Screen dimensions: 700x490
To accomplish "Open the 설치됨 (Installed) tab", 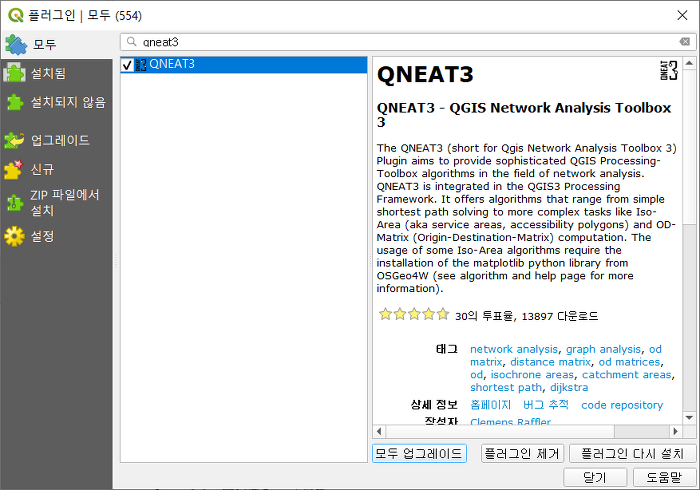I will pos(57,73).
